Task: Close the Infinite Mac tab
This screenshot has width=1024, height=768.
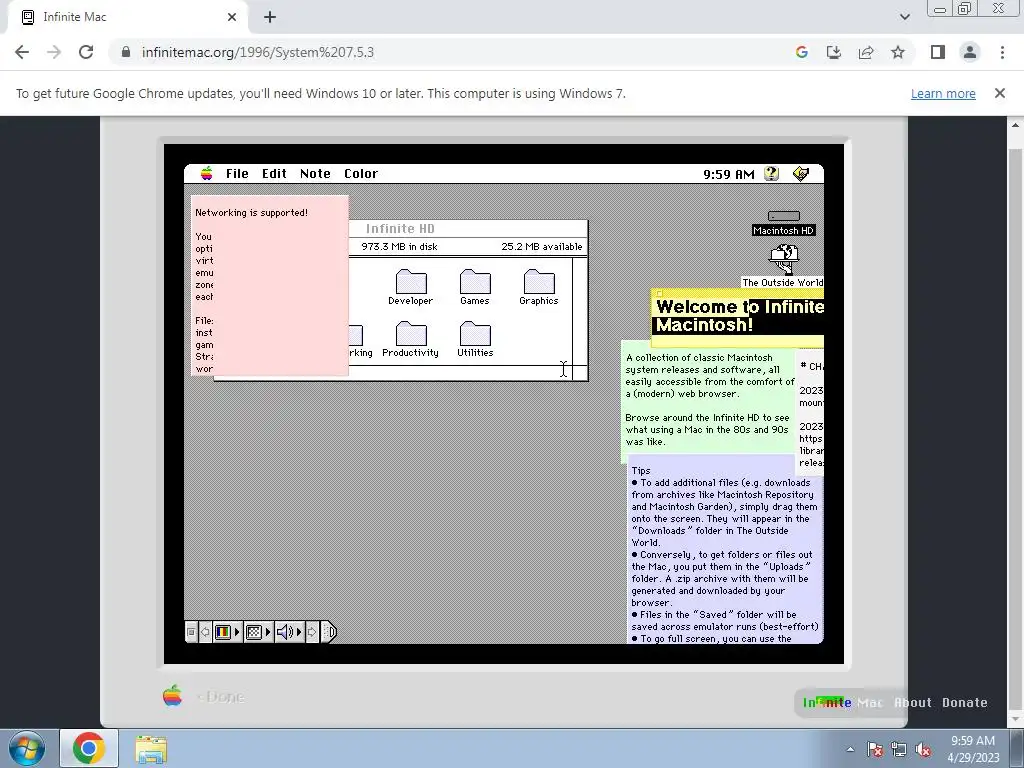Action: pyautogui.click(x=232, y=17)
